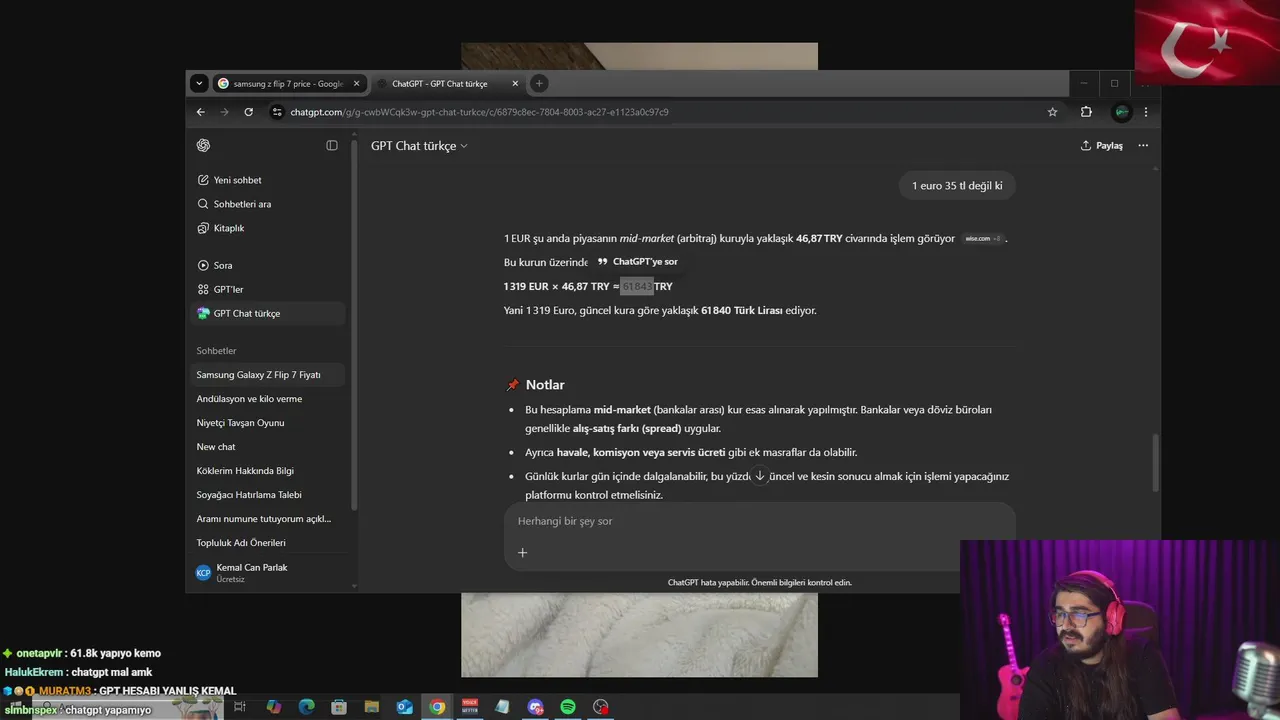Open the Topluluk Adı Önerileri chat
1280x720 pixels.
coord(268,543)
